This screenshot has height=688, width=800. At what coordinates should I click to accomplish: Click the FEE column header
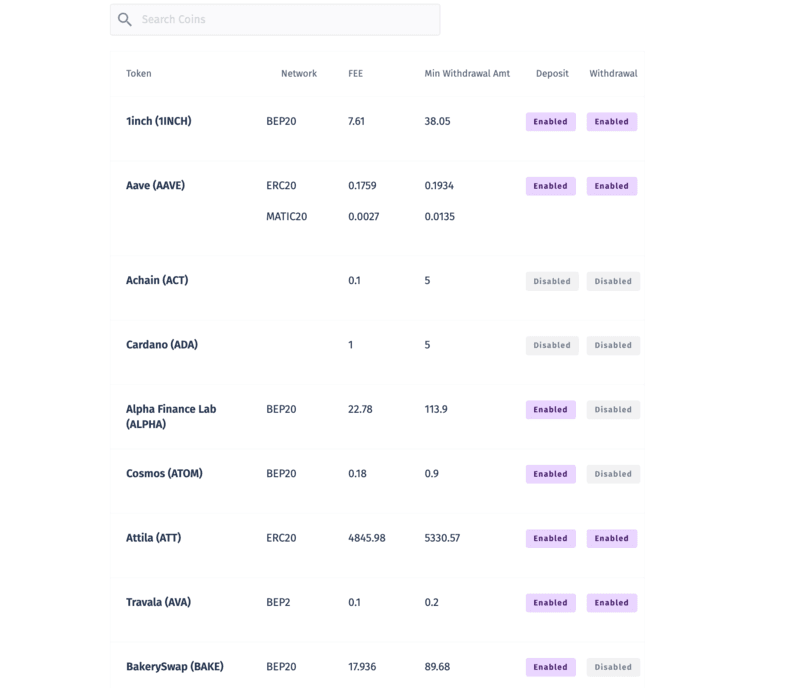[x=356, y=73]
